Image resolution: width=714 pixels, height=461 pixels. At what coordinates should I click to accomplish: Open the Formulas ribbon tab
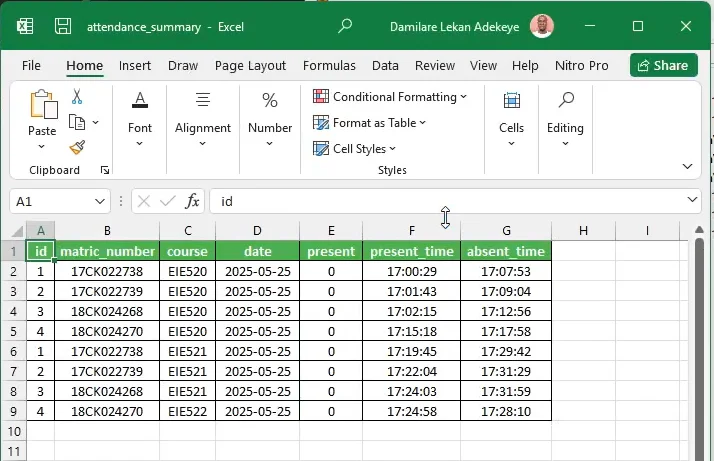pos(329,66)
